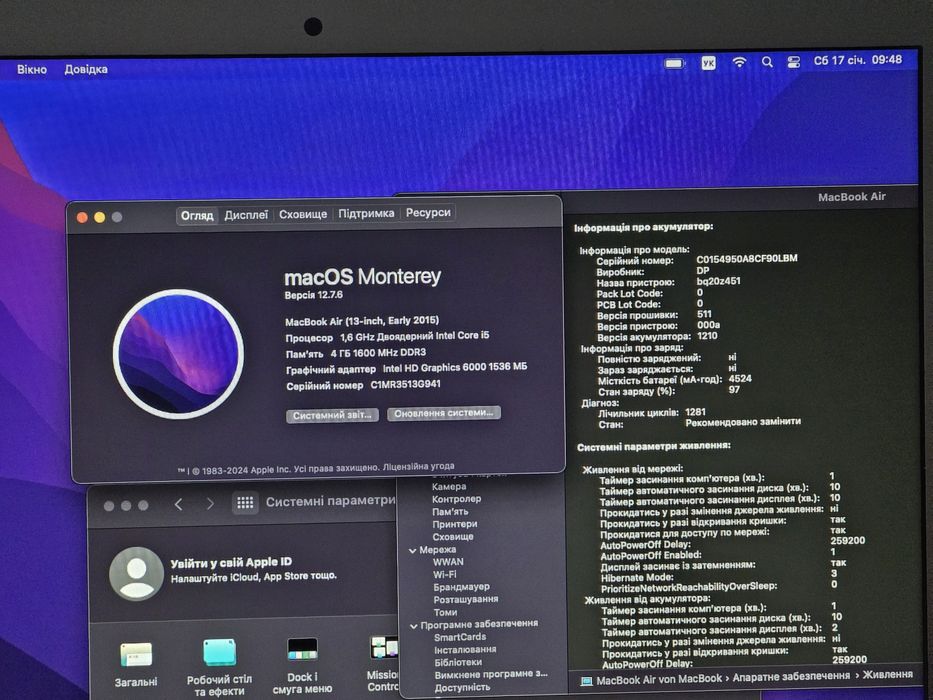Open Робочий стіл та ефекти preferences
Viewport: 933px width, 700px height.
tap(220, 652)
